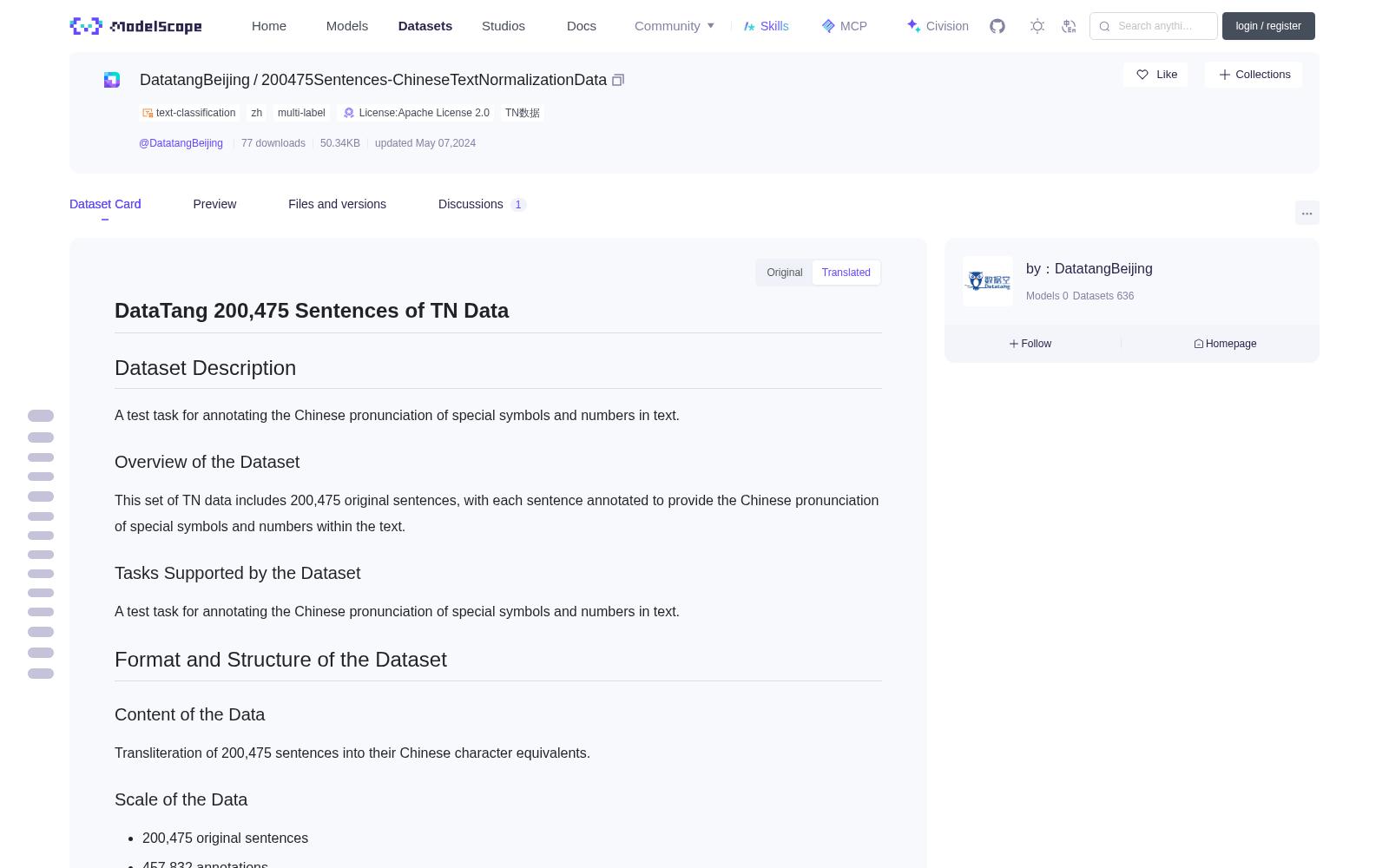Click the License:Apache License 2.0 tag
The height and width of the screenshot is (868, 1389).
[416, 113]
